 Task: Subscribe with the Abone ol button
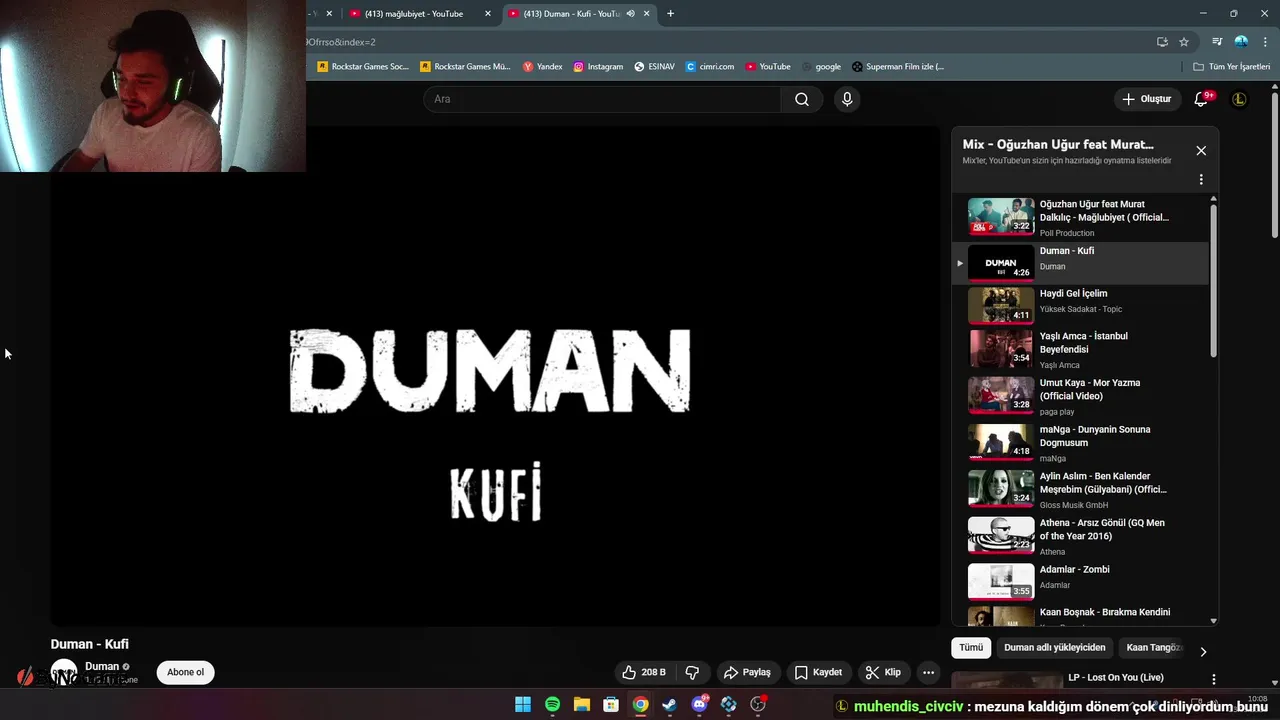185,672
